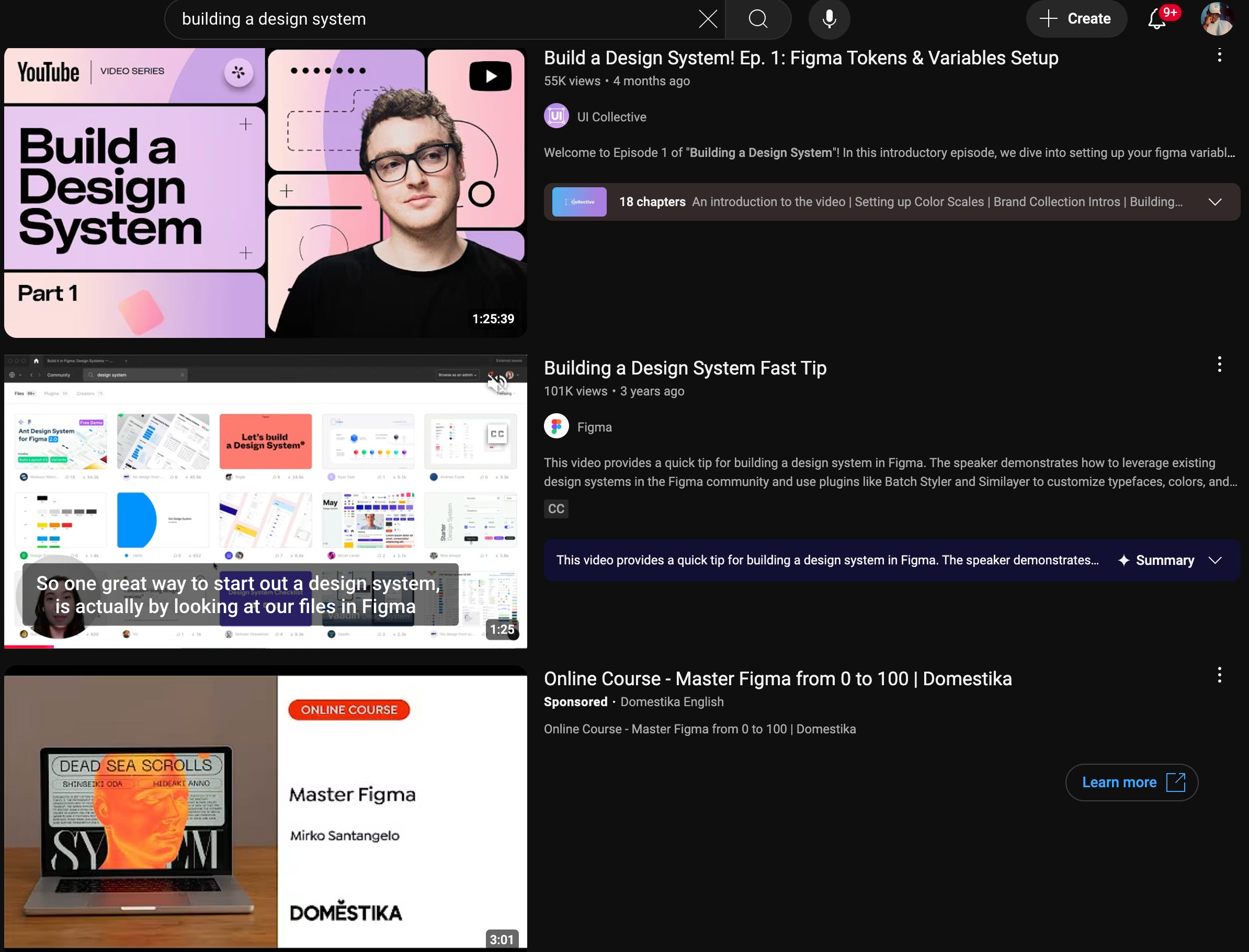Open the notifications bell
Viewport: 1249px width, 952px height.
[1156, 19]
